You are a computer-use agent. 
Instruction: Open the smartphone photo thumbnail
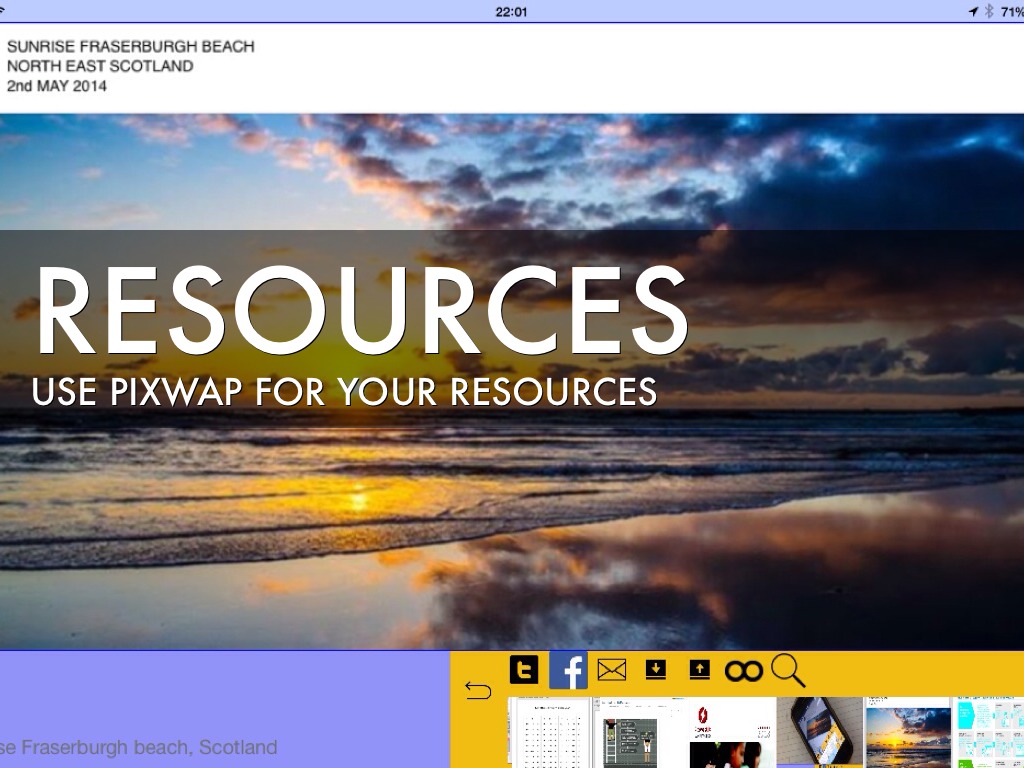(x=820, y=732)
